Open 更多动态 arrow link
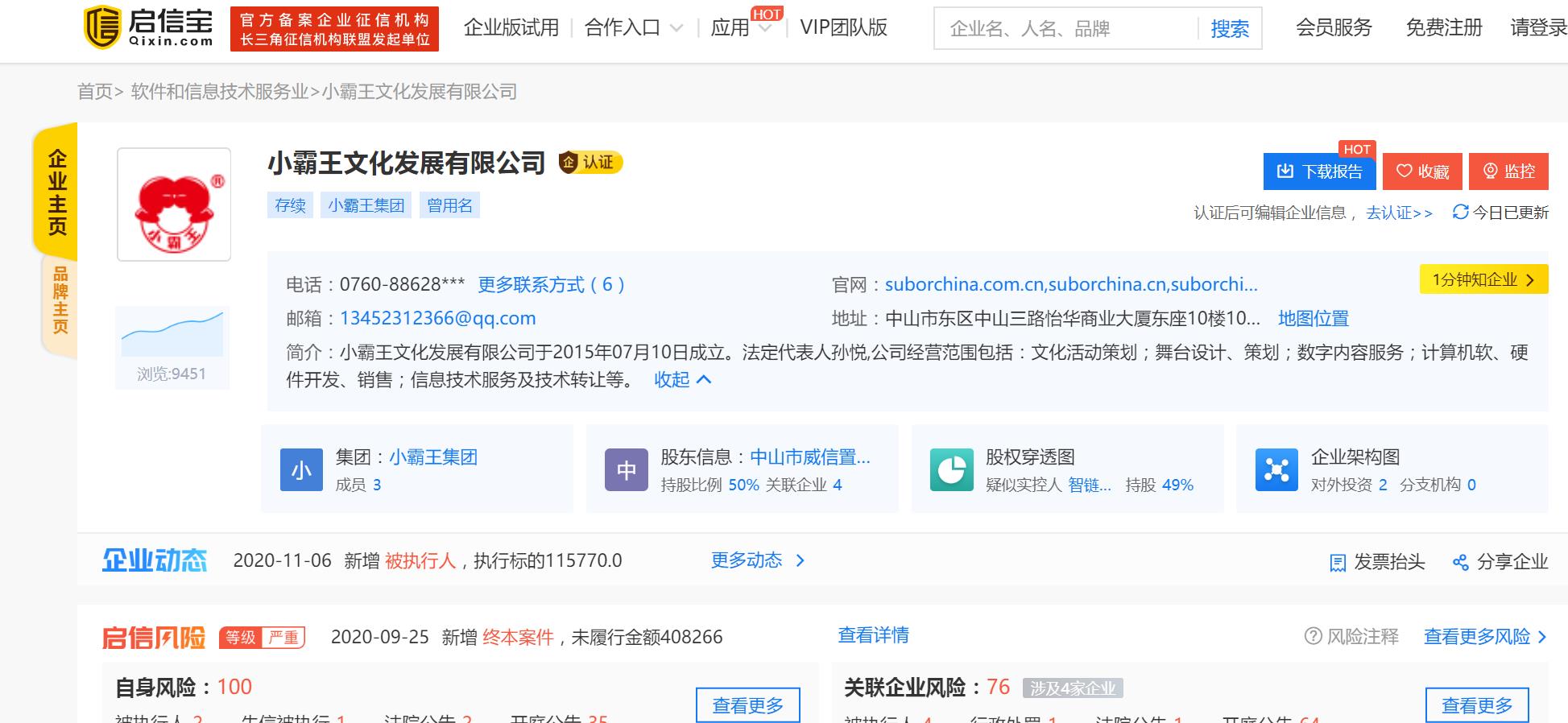The width and height of the screenshot is (1568, 723). tap(758, 560)
